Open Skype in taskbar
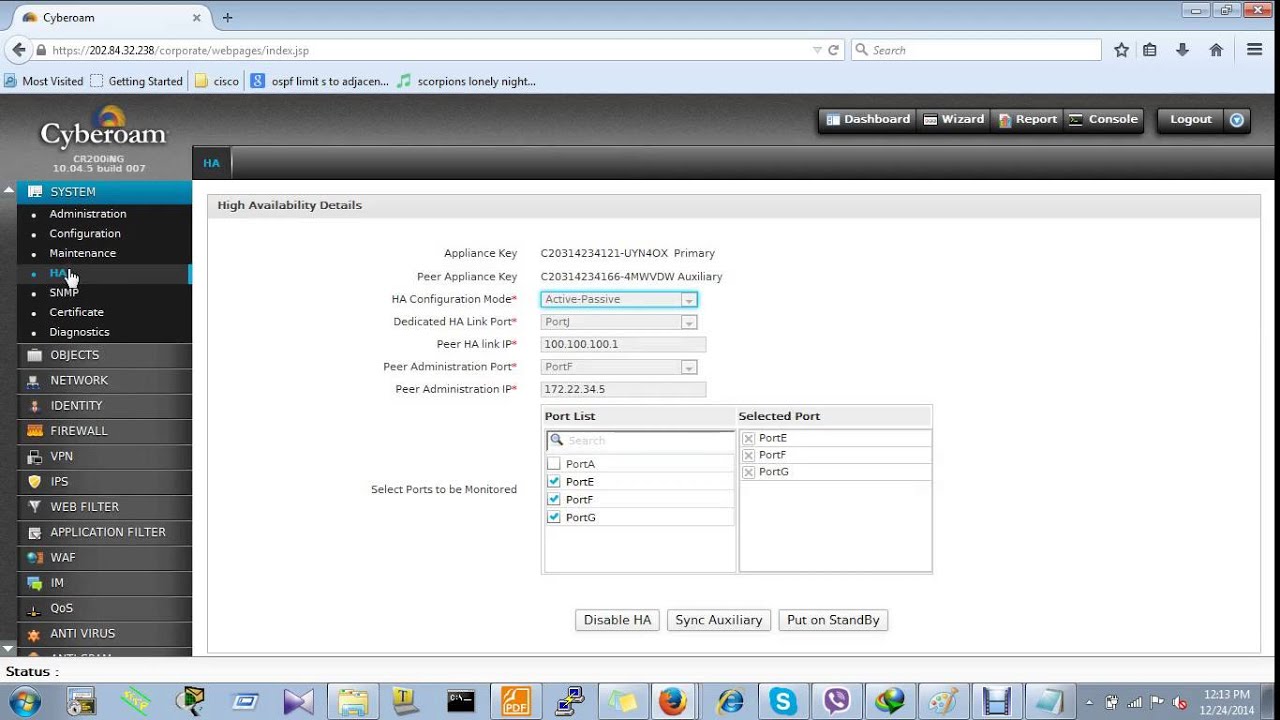Viewport: 1280px width, 720px height. pyautogui.click(x=782, y=702)
